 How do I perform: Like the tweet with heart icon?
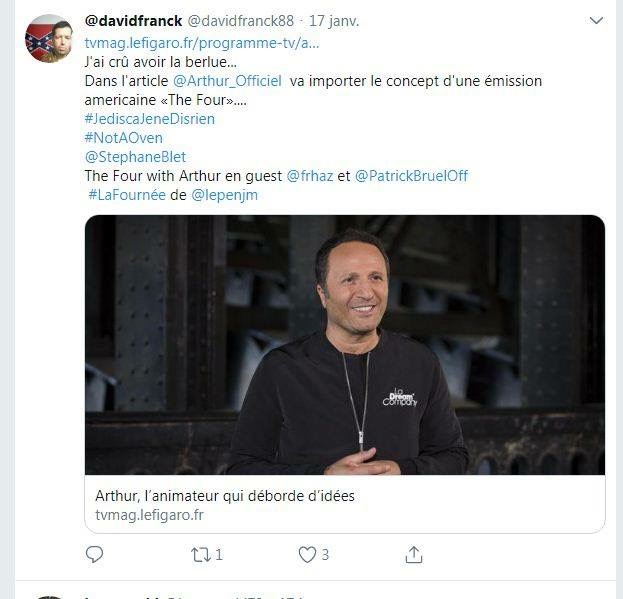coord(308,553)
